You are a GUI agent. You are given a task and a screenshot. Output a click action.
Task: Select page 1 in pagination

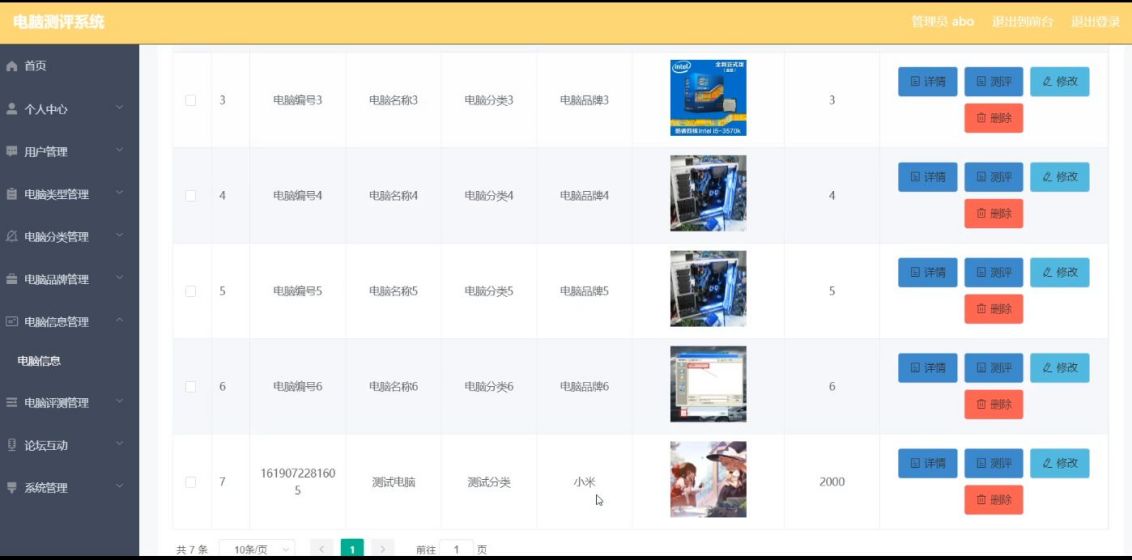point(352,549)
